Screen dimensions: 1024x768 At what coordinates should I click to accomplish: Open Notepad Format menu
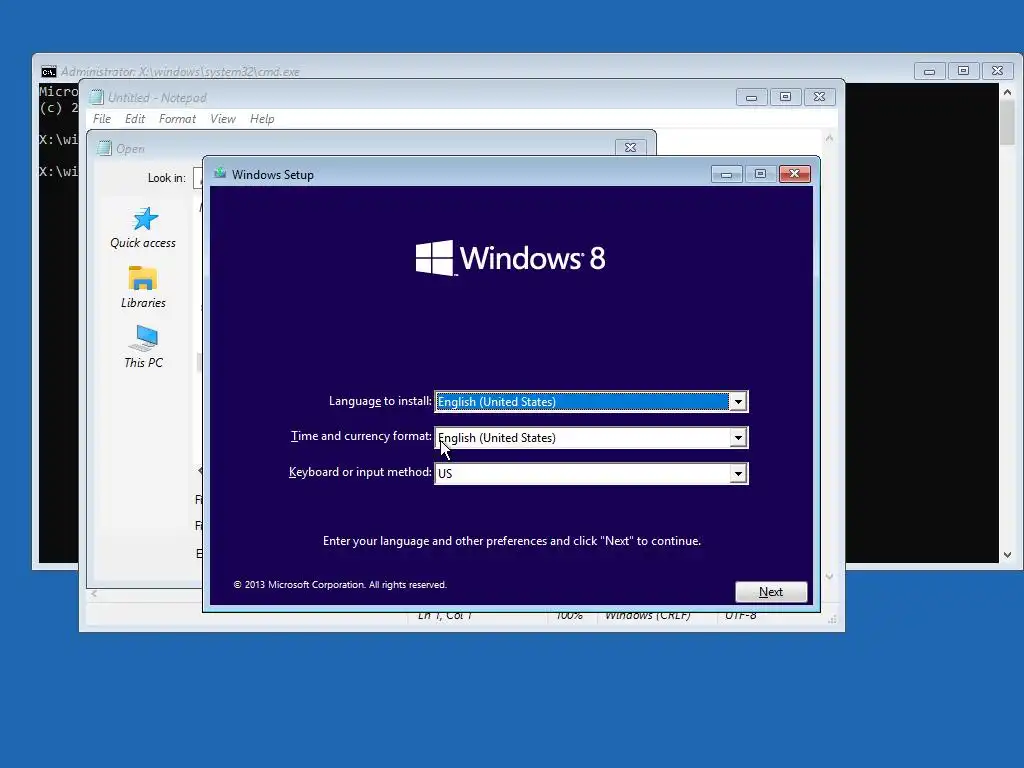coord(177,119)
